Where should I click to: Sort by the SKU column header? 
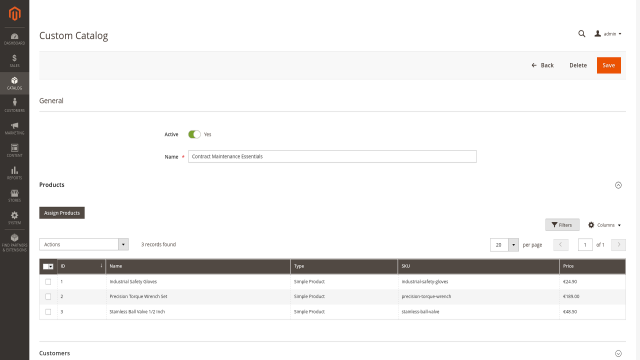point(479,266)
